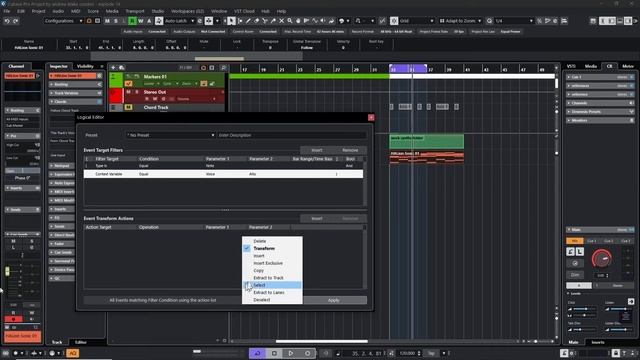Select the Time Warp tool
Viewport: 640px width, 360px height.
tap(306, 21)
